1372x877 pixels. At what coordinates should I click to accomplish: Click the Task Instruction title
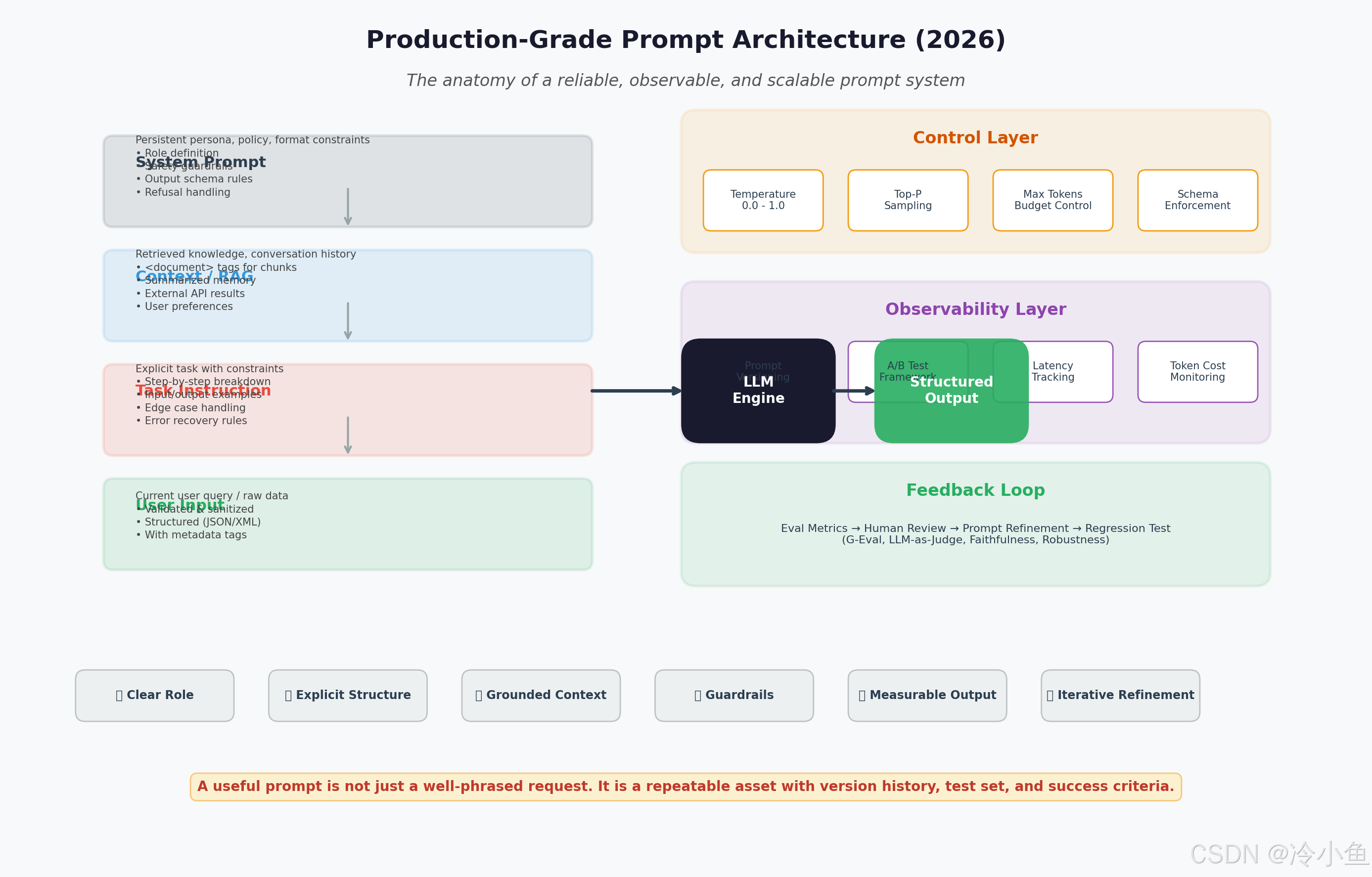[x=203, y=391]
